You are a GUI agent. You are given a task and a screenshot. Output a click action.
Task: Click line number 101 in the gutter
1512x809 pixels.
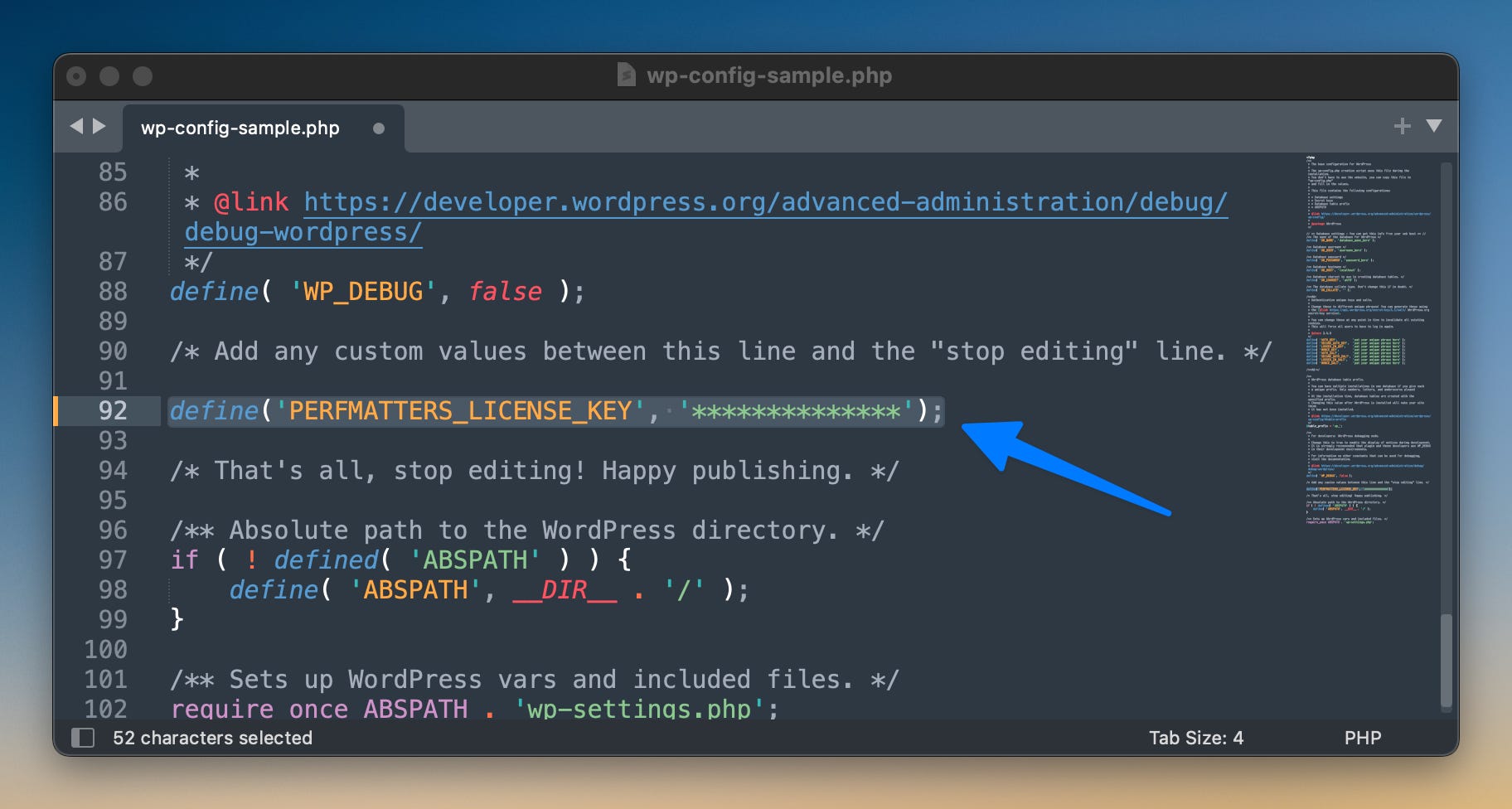click(x=105, y=680)
